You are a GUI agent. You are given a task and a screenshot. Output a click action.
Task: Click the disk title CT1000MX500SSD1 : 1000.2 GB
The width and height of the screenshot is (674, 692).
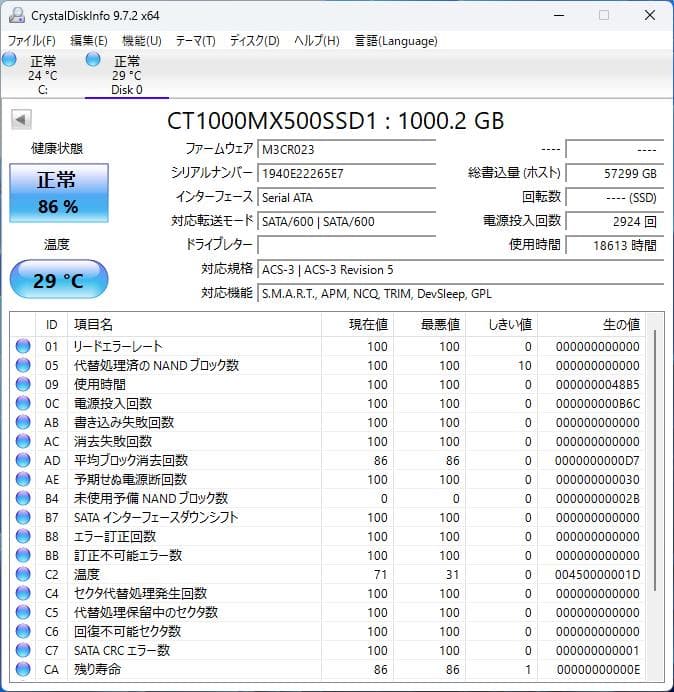click(335, 120)
